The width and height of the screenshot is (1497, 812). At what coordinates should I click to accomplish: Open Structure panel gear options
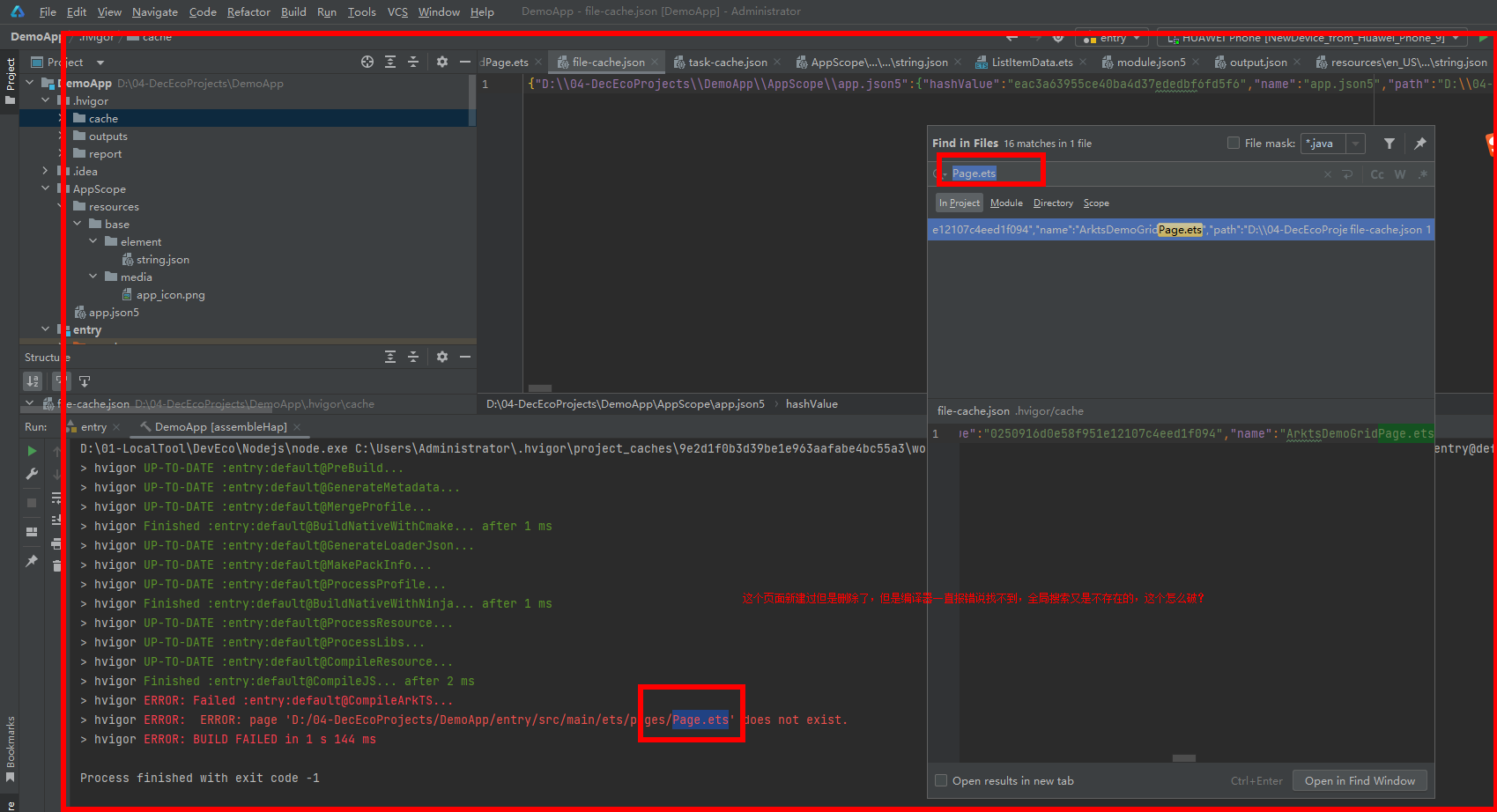point(442,357)
